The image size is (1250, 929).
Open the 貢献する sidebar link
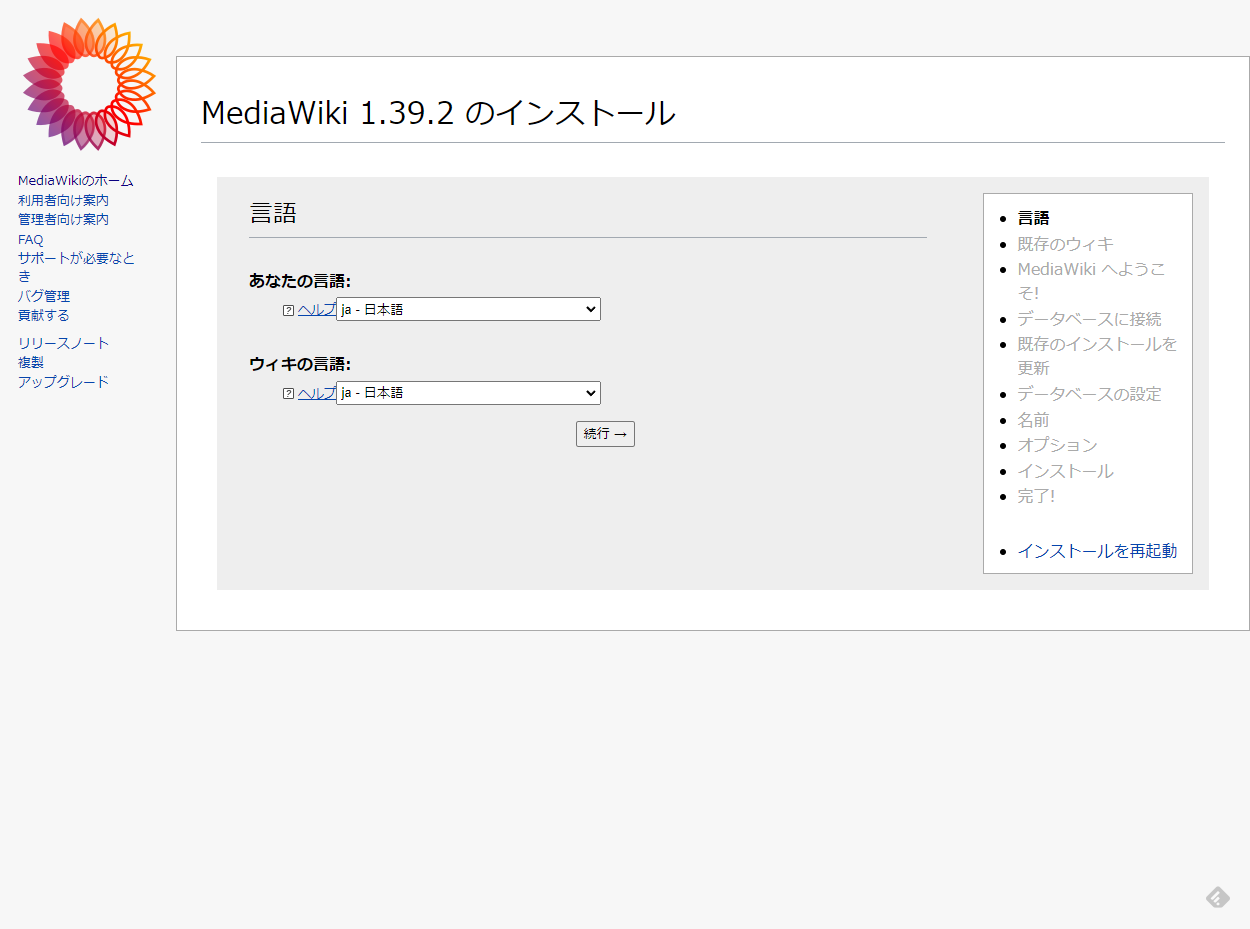click(42, 315)
